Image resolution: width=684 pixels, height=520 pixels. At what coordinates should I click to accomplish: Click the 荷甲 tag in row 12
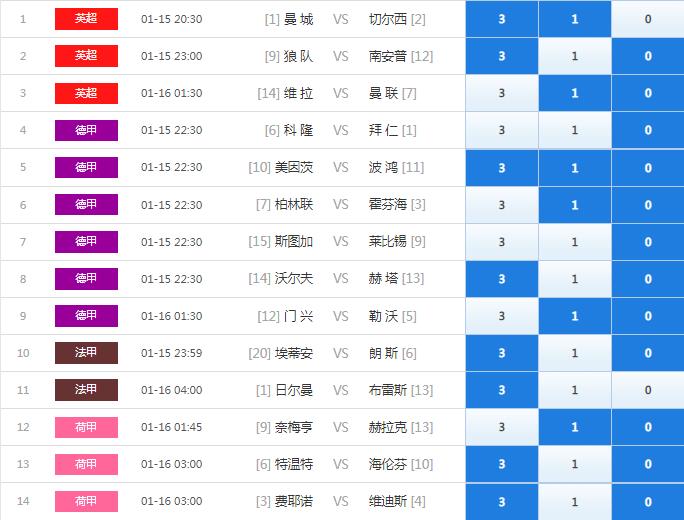pos(86,427)
